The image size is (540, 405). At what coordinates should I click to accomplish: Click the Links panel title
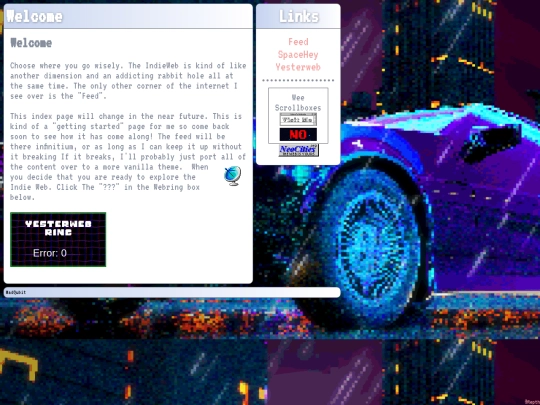[x=299, y=16]
